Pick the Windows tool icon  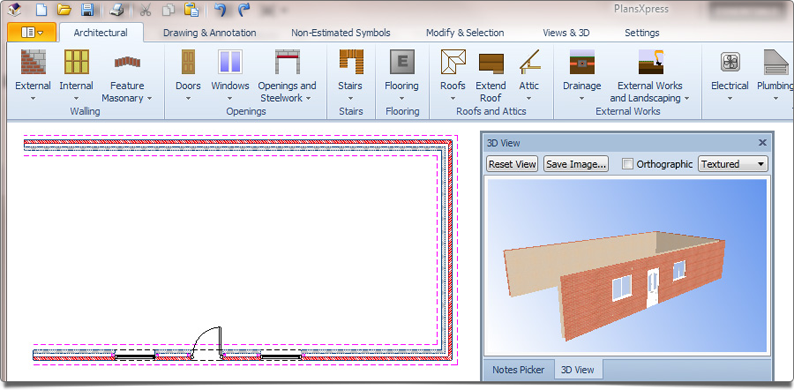click(x=230, y=62)
